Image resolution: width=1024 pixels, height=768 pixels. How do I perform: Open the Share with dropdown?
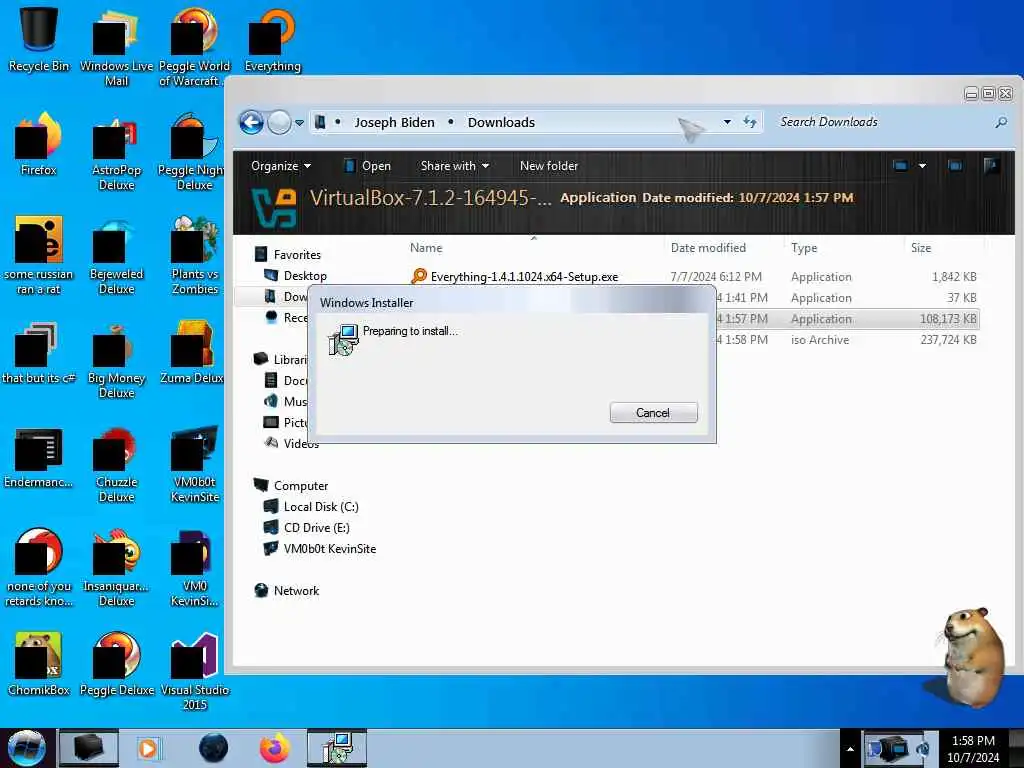[x=455, y=166]
